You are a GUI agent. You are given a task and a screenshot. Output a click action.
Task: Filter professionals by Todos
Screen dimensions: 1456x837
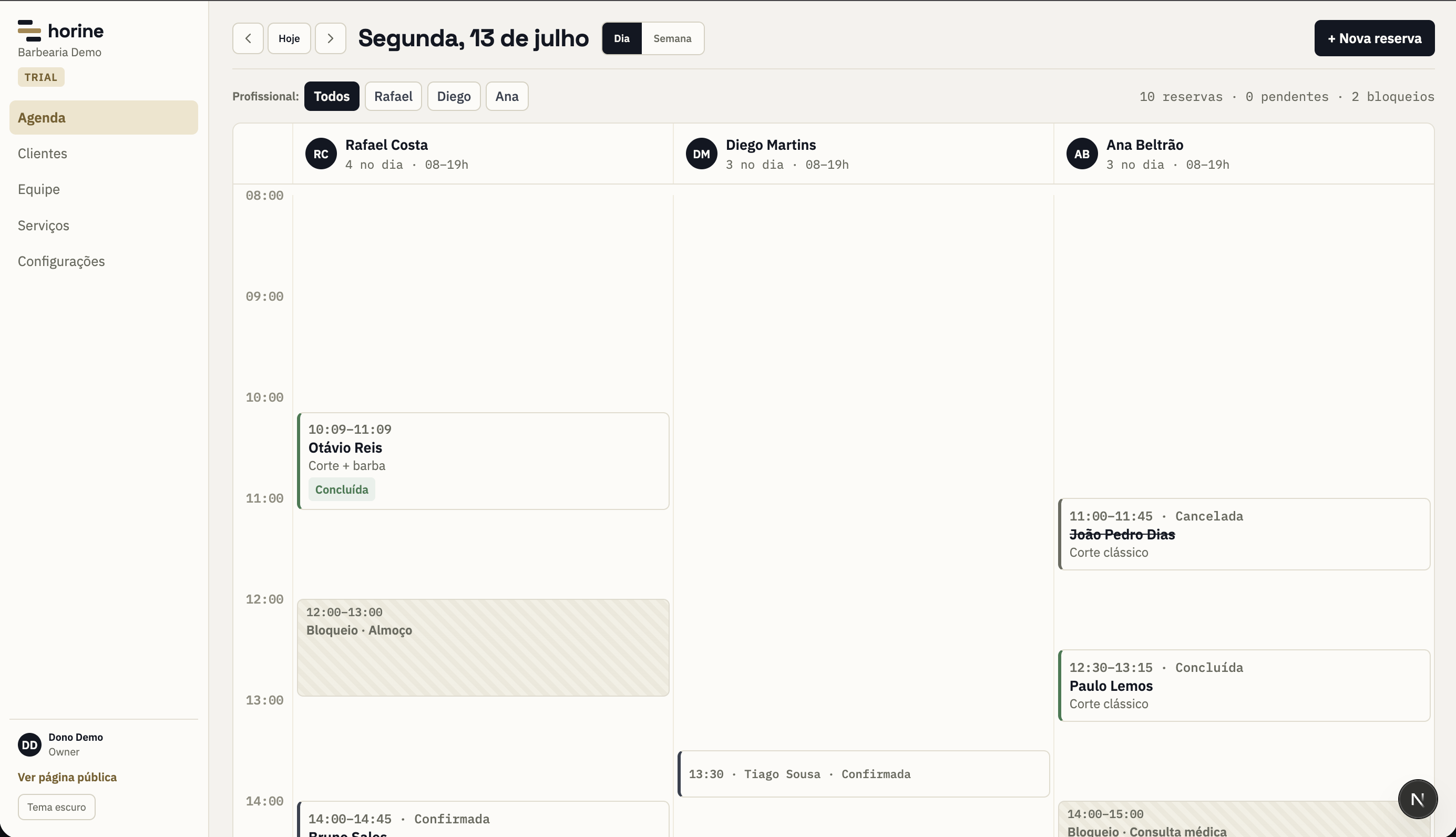(x=332, y=96)
